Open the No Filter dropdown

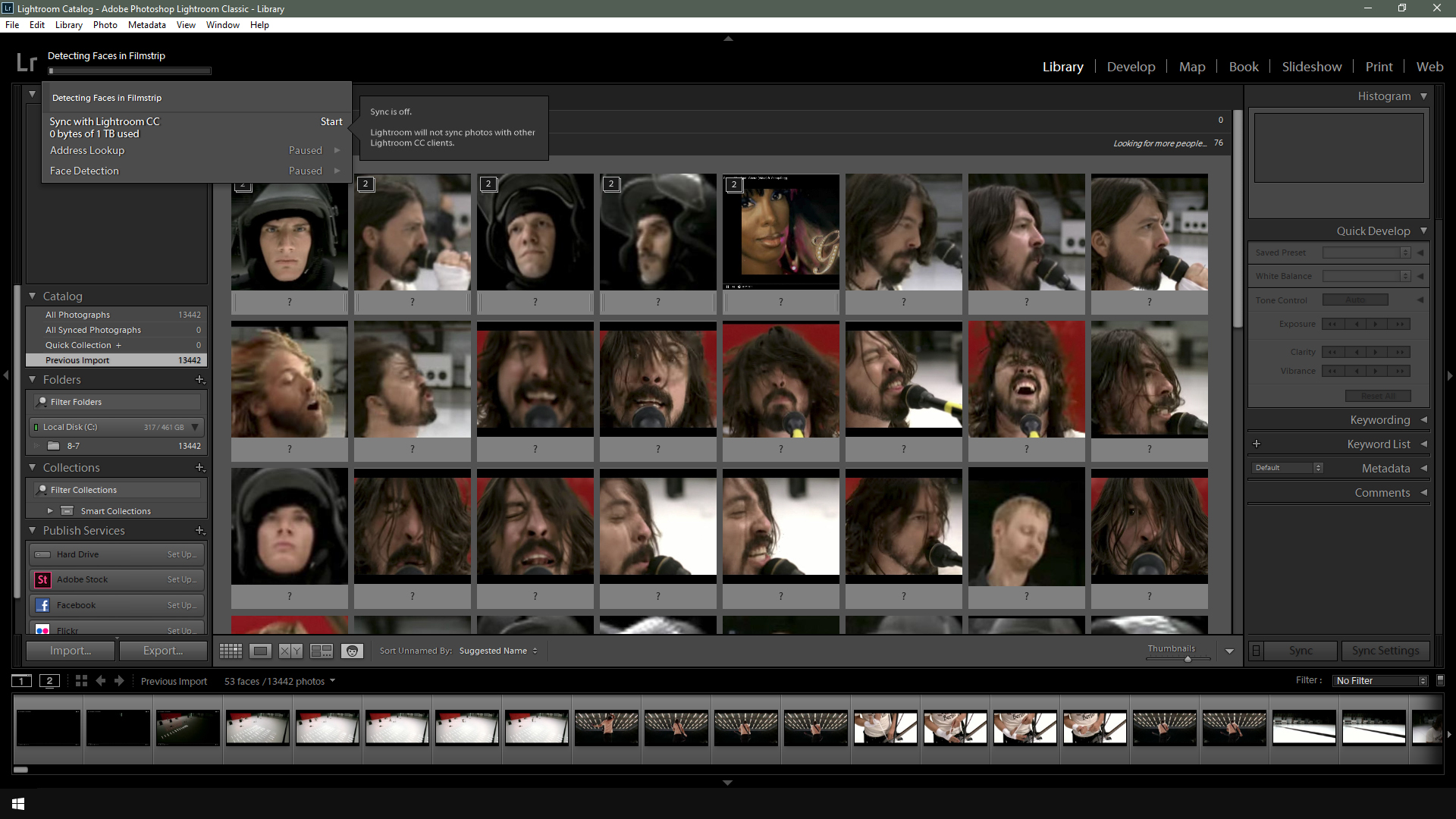[1382, 680]
